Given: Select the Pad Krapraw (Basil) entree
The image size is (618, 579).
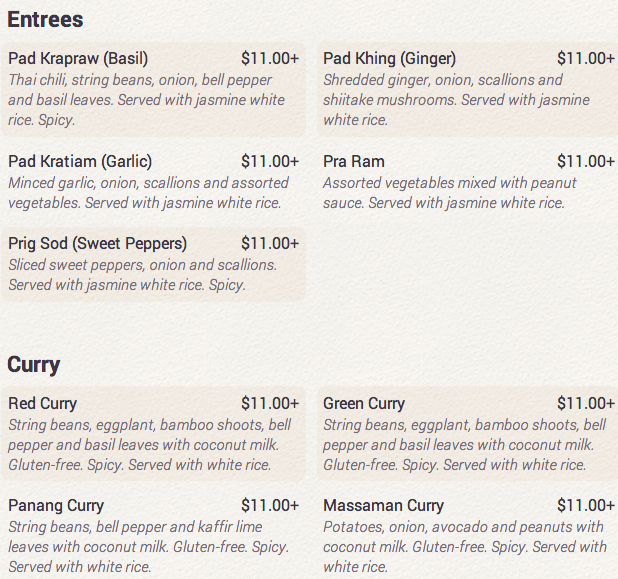Looking at the screenshot, I should pyautogui.click(x=153, y=89).
